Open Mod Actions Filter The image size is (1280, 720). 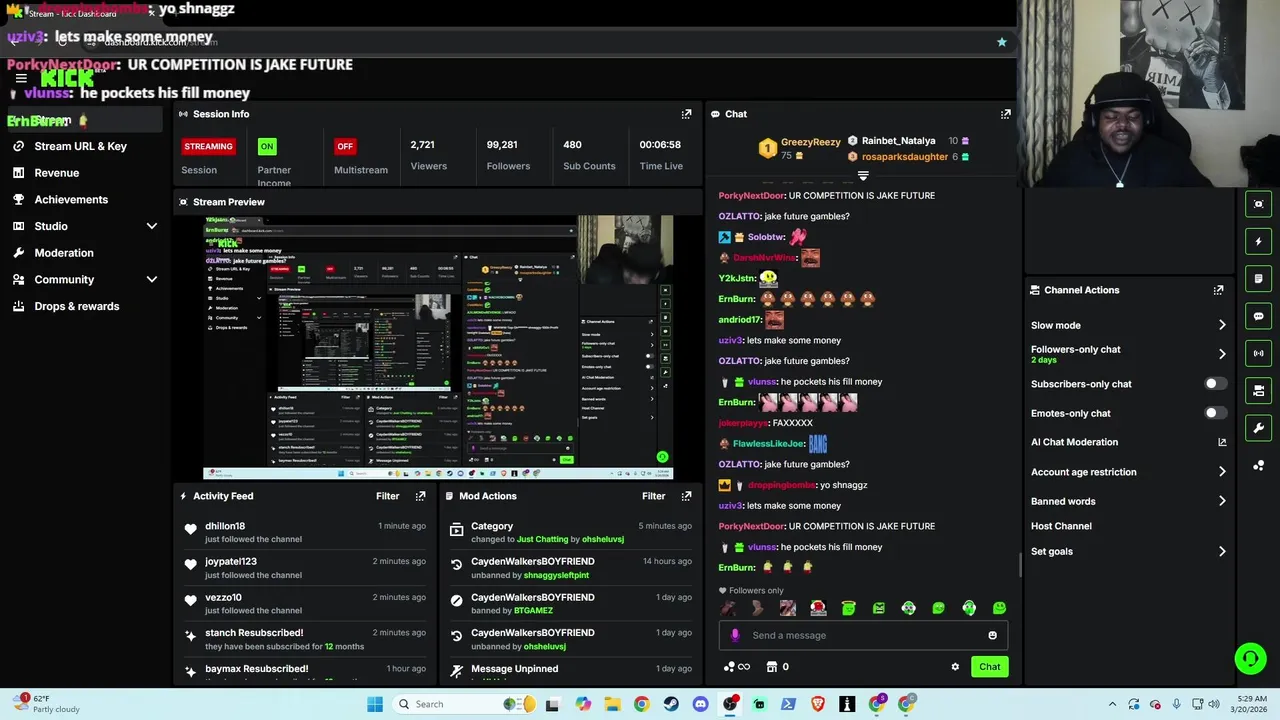click(653, 496)
